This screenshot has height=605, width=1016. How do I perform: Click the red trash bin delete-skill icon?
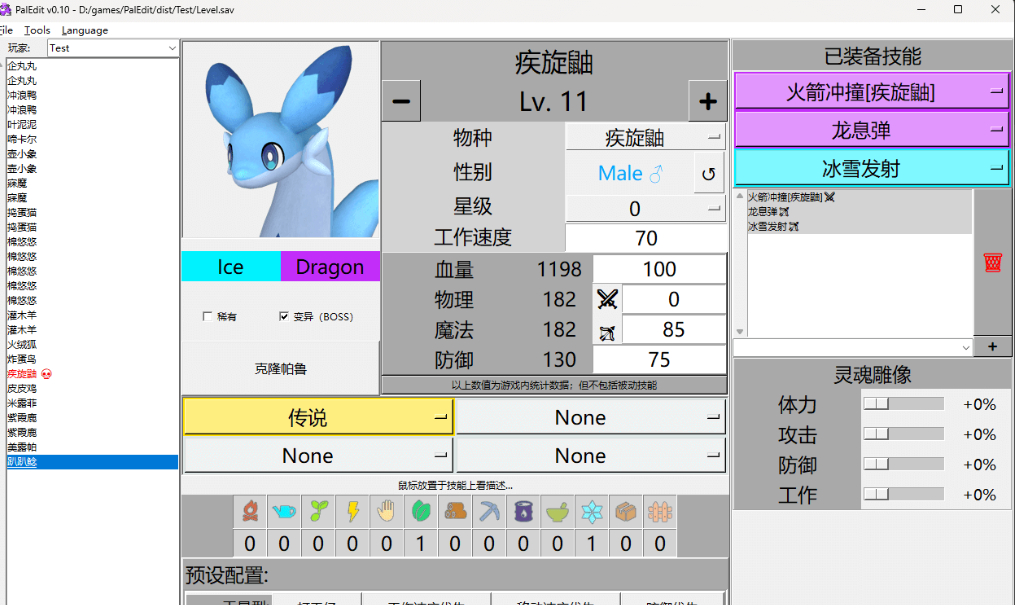[x=993, y=262]
